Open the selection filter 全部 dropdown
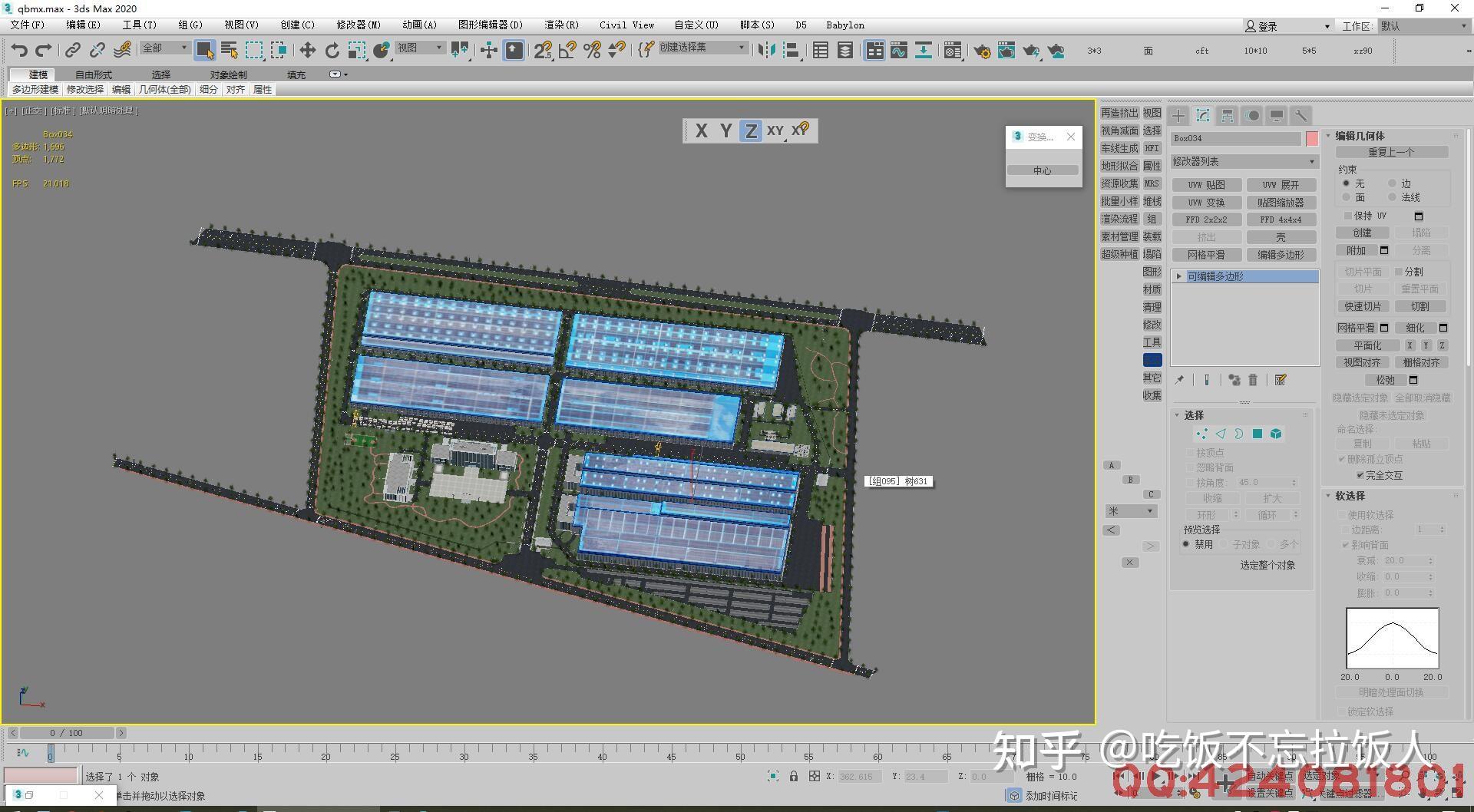 pos(164,48)
